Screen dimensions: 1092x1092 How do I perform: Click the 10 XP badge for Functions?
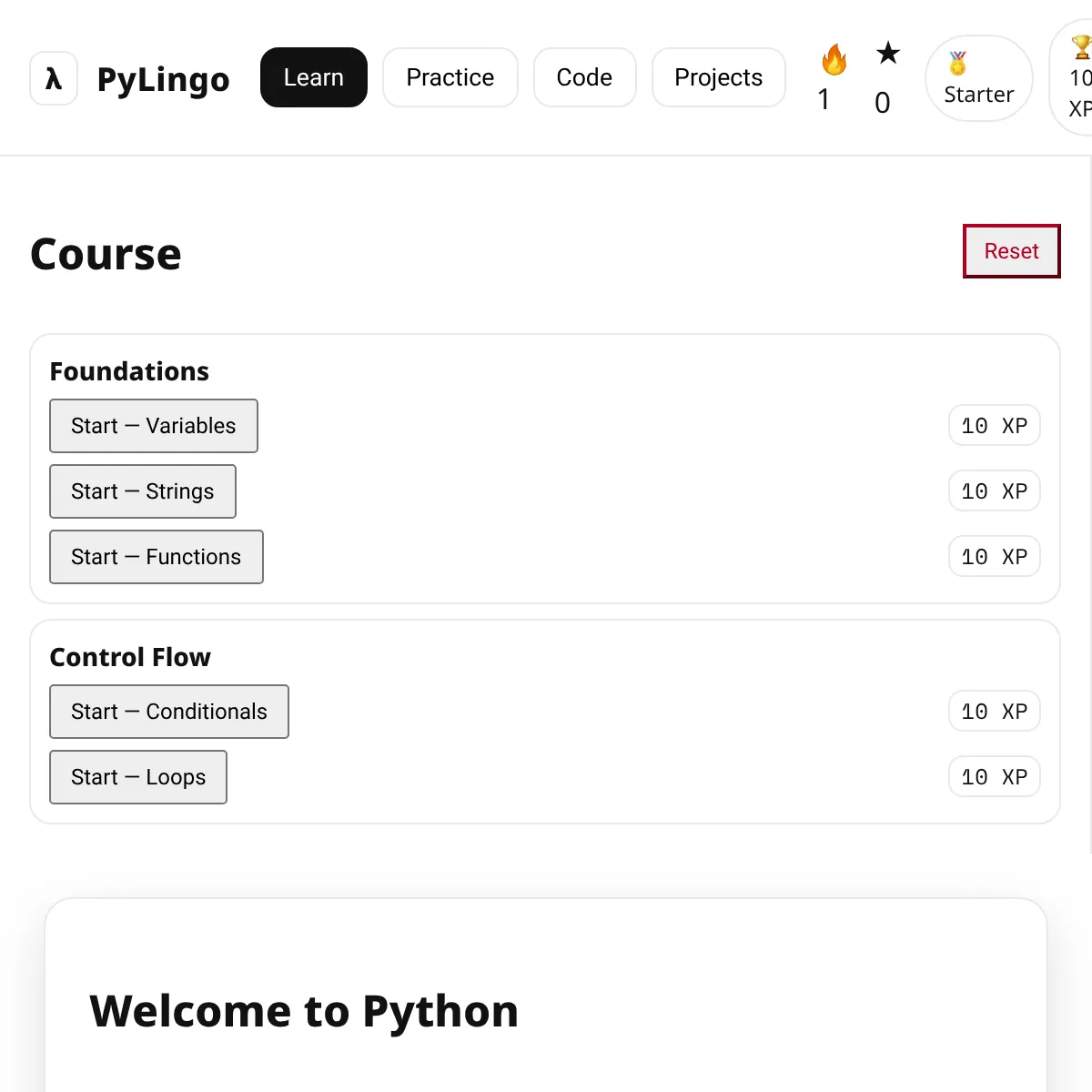[x=995, y=557]
